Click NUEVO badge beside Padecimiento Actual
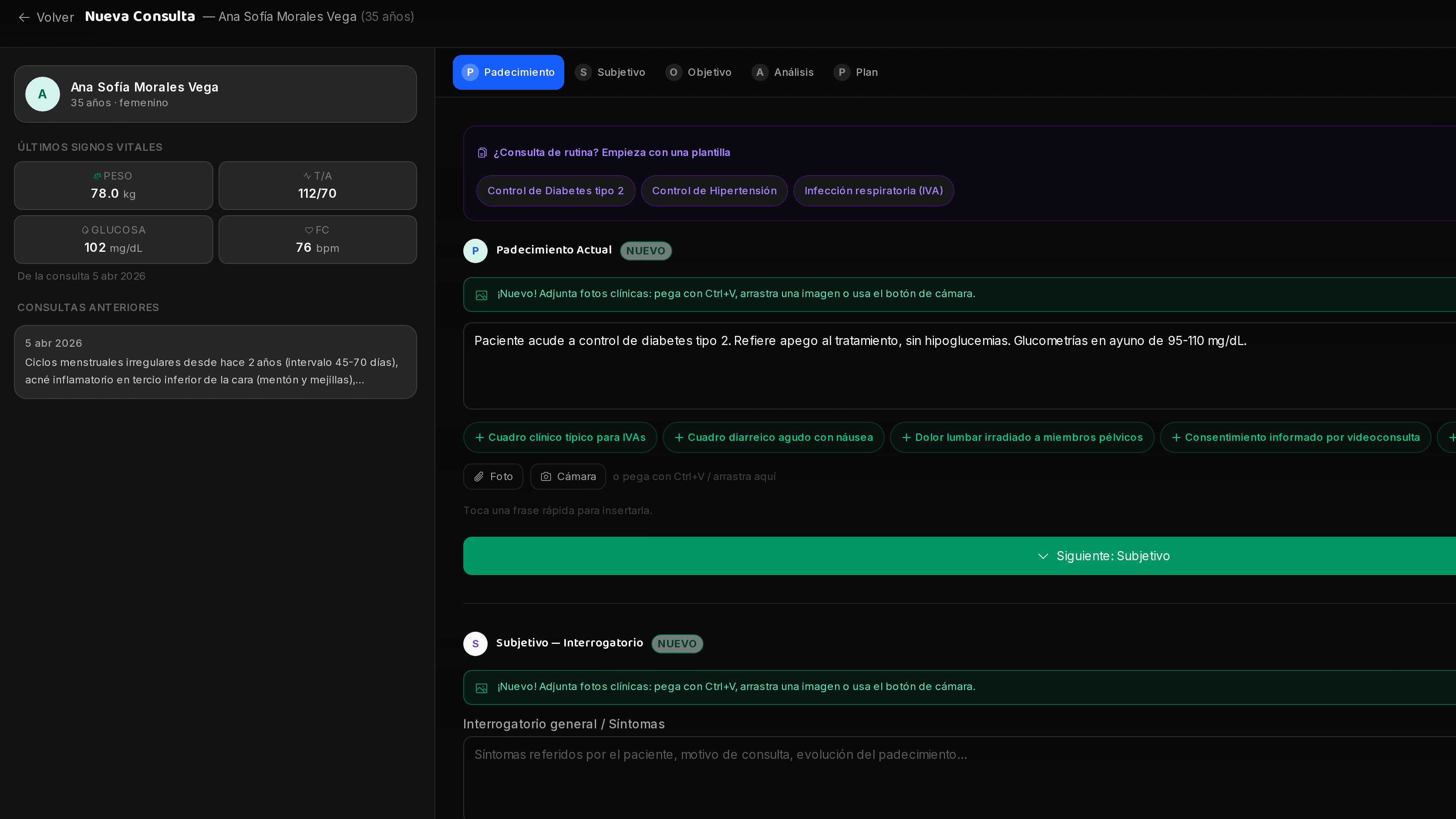This screenshot has width=1456, height=819. click(x=646, y=251)
